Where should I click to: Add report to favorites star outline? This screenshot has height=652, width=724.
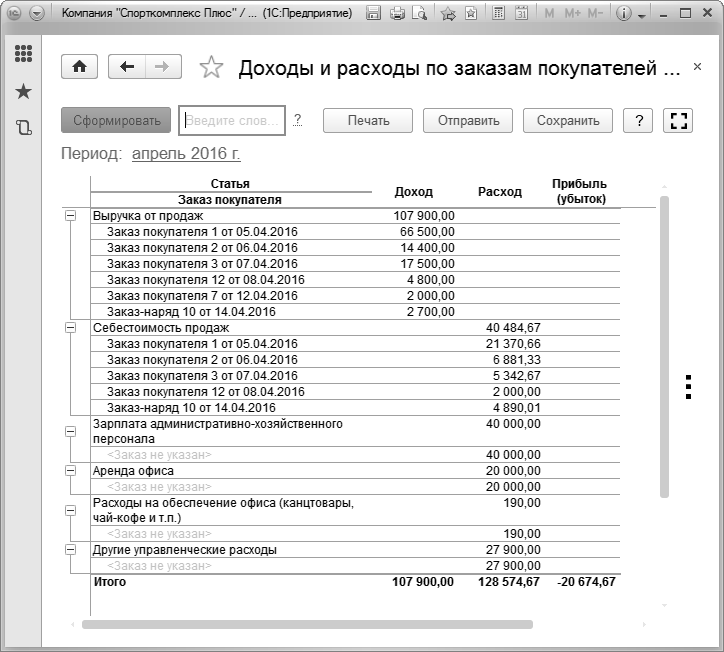(211, 67)
